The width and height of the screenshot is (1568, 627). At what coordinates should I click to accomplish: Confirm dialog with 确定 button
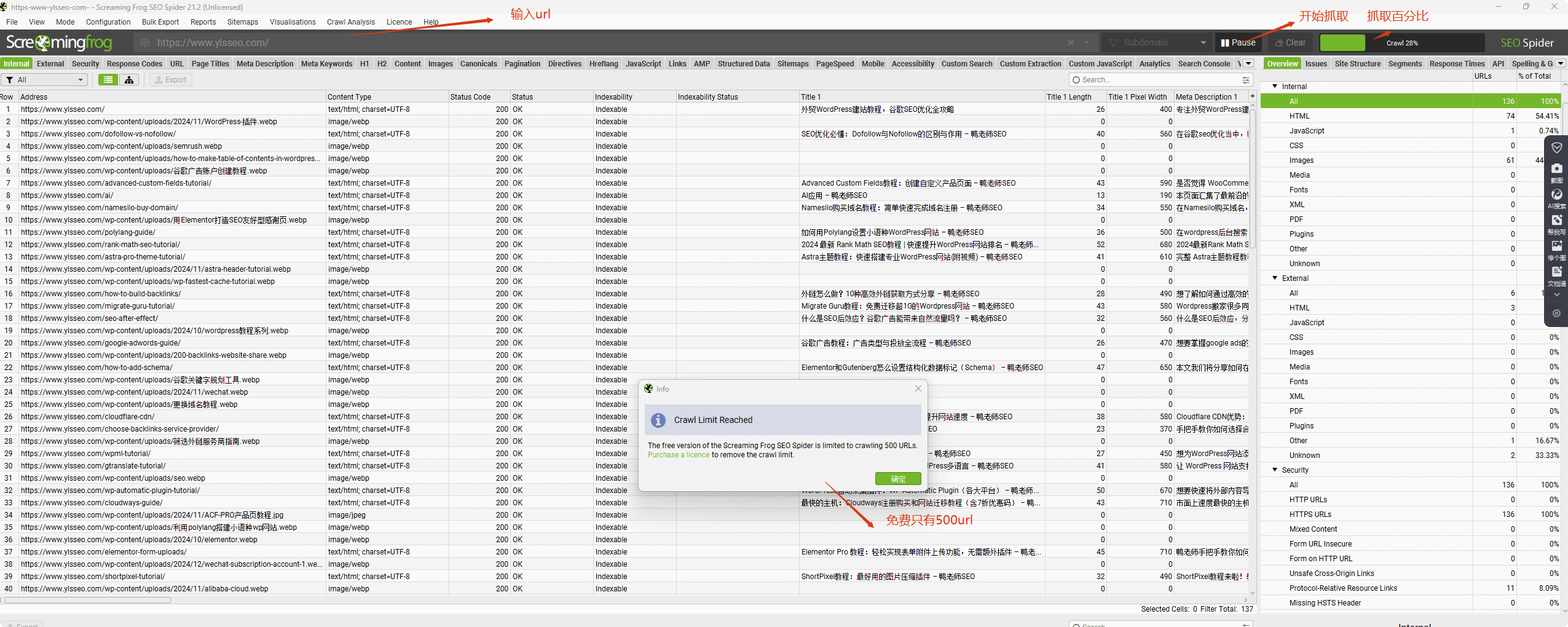pyautogui.click(x=898, y=479)
